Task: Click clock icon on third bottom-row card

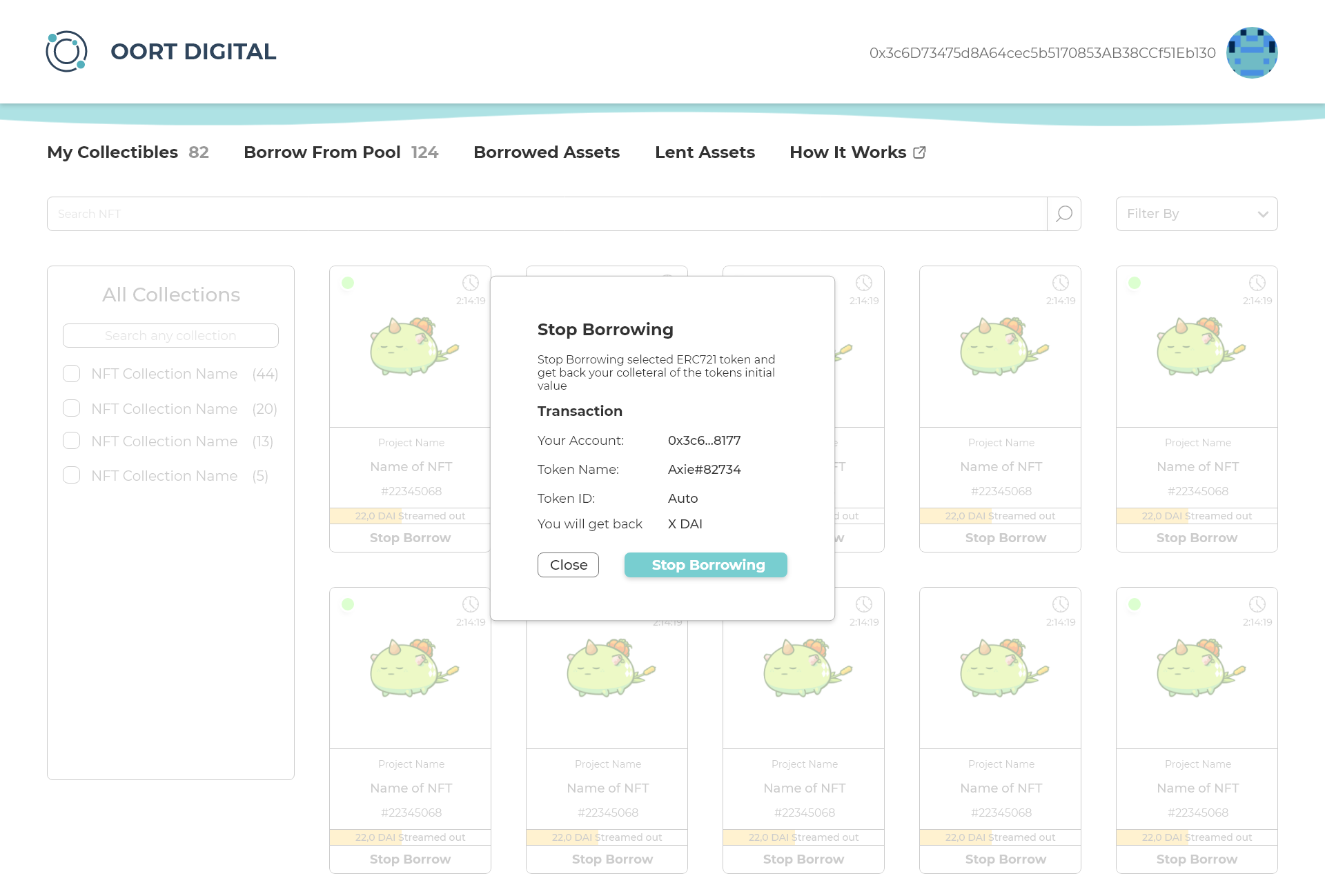Action: [864, 604]
